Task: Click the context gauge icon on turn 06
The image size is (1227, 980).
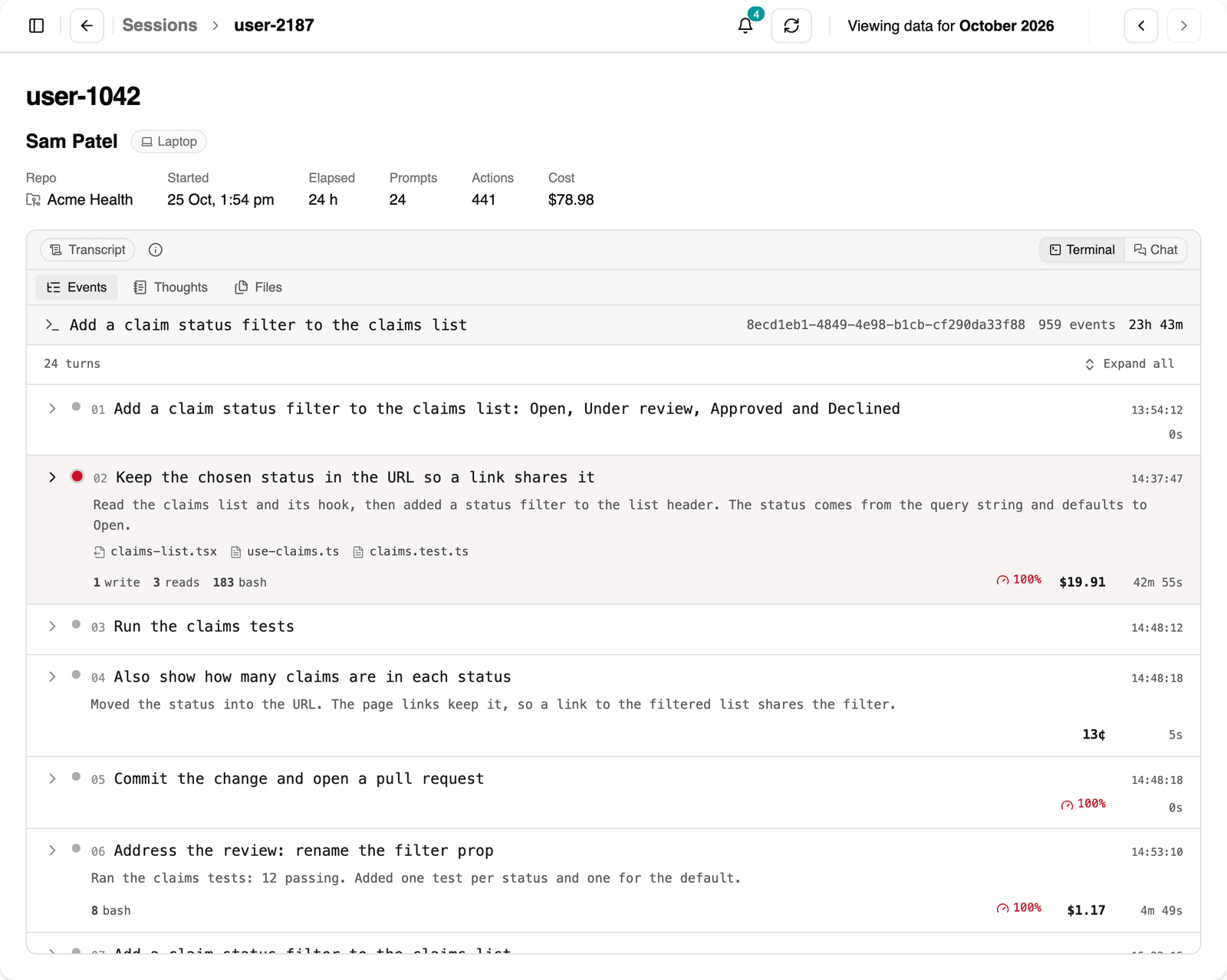Action: (1002, 909)
